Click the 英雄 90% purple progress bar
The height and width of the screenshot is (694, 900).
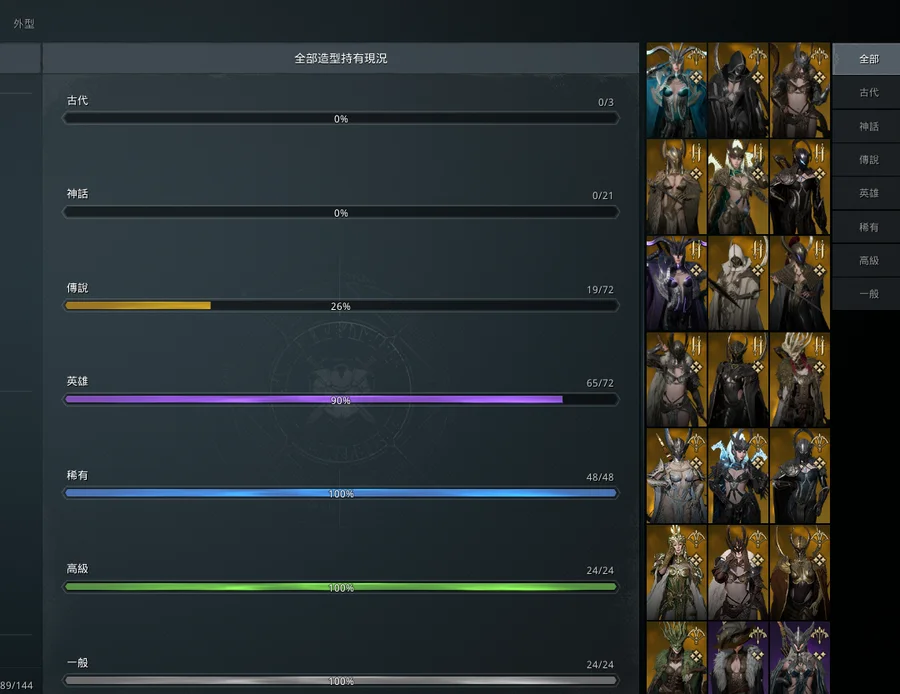(341, 400)
